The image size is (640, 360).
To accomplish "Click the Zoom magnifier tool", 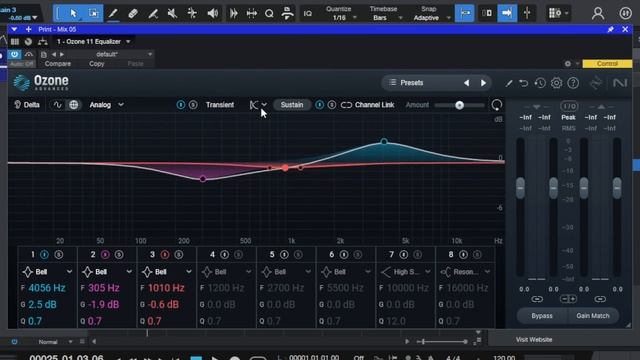I will click(269, 13).
